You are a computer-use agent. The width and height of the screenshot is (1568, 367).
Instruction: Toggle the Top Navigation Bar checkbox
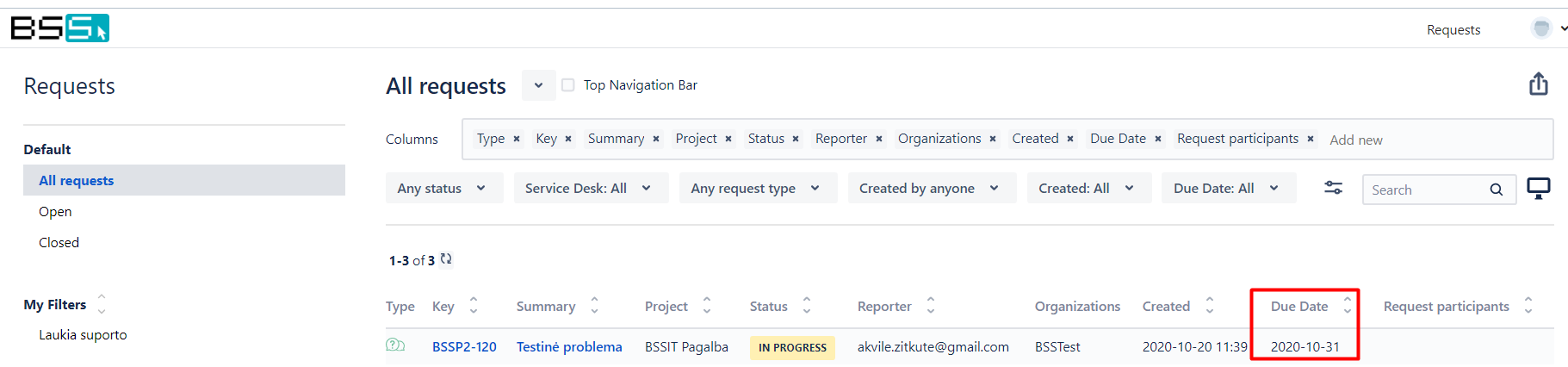[568, 84]
